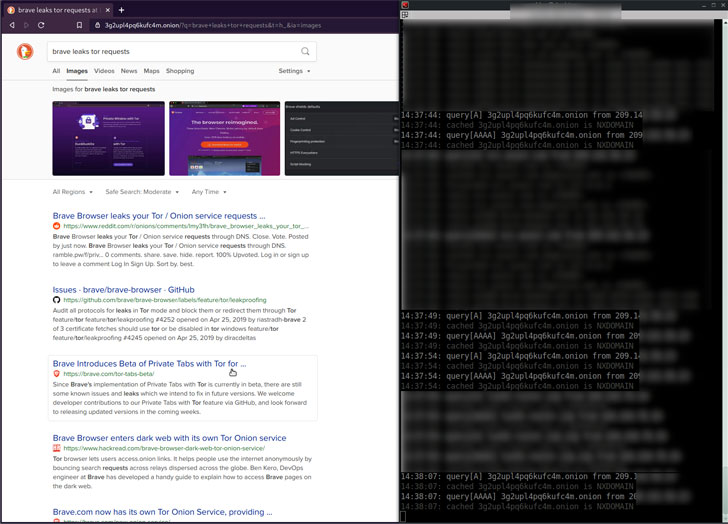Expand the Any Time filter

[x=208, y=191]
